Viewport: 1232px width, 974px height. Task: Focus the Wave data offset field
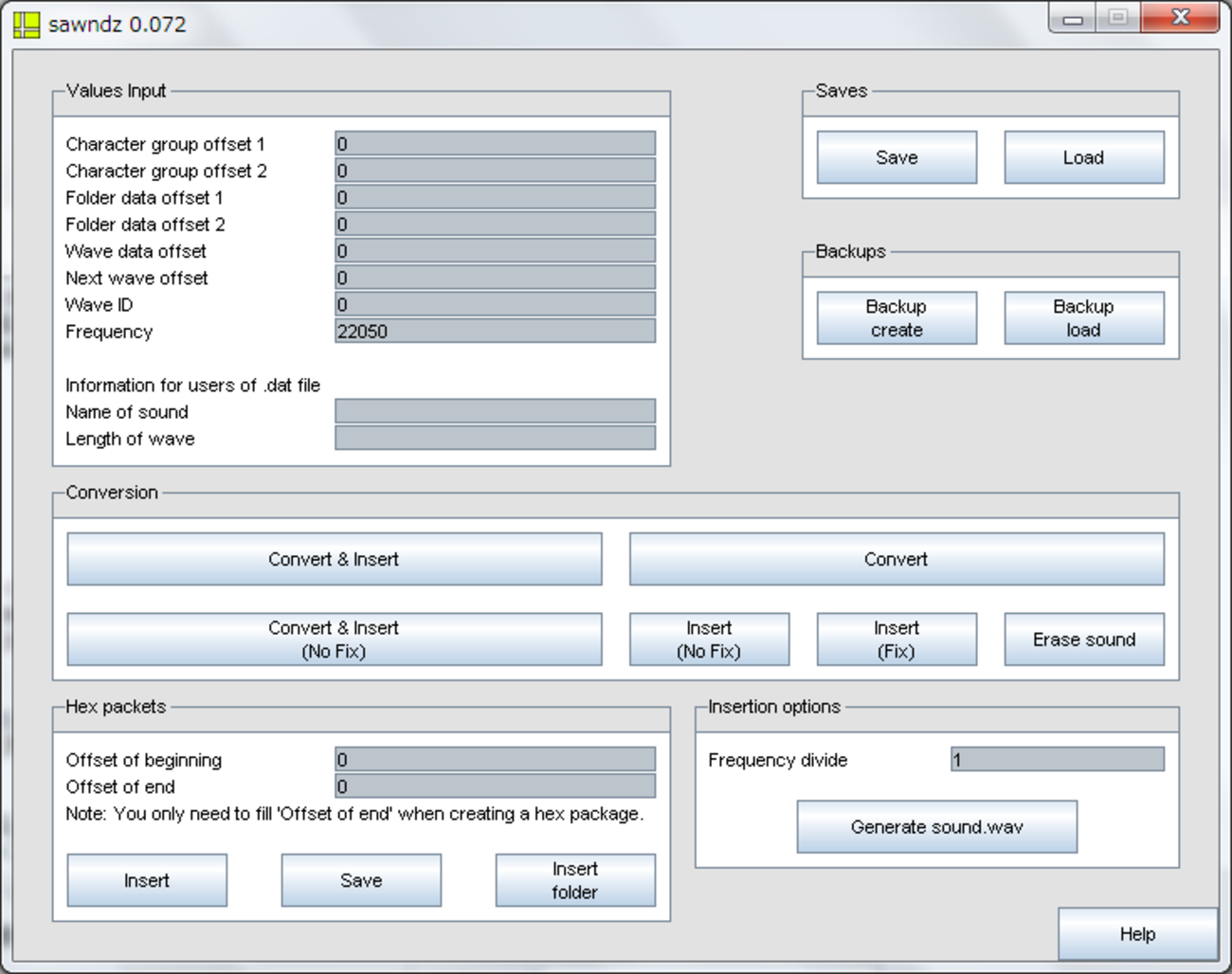coord(495,251)
